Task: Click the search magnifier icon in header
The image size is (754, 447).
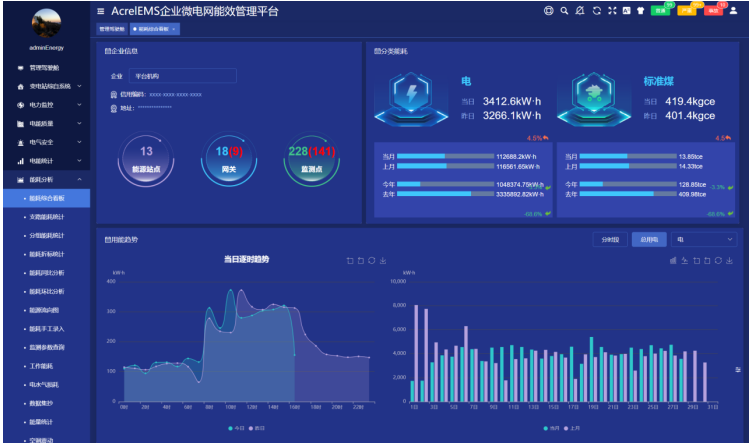Action: click(x=564, y=11)
